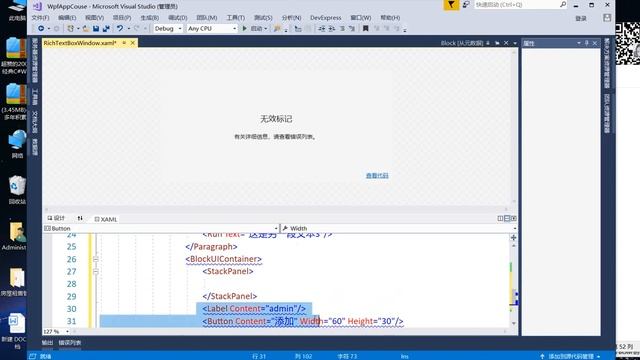The height and width of the screenshot is (360, 640).
Task: Click the yellow notification flag icon
Action: tap(451, 5)
